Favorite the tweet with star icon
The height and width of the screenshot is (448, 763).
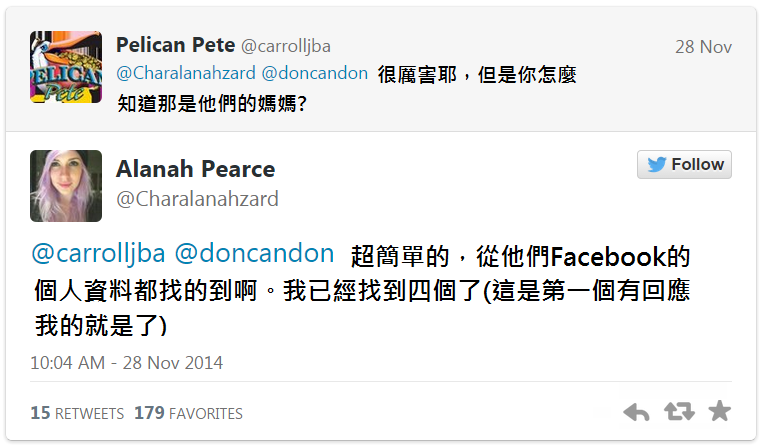coord(719,412)
